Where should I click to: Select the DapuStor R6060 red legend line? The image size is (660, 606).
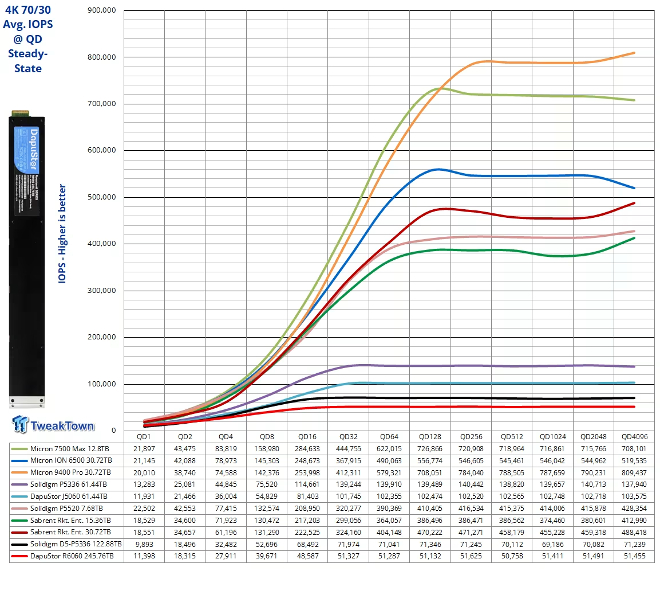point(19,556)
